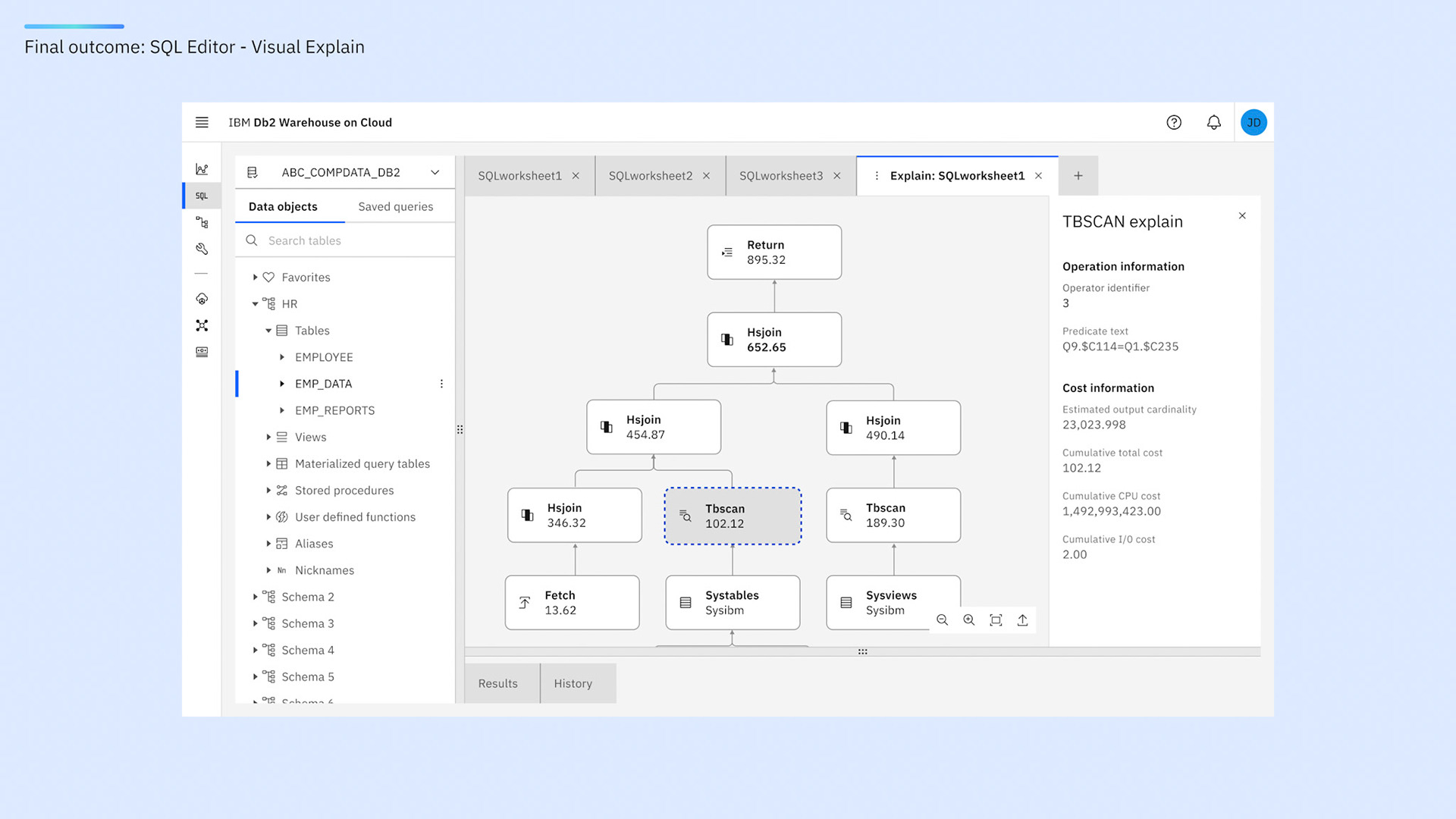The width and height of the screenshot is (1456, 819).
Task: Open the notifications bell icon
Action: (x=1214, y=122)
